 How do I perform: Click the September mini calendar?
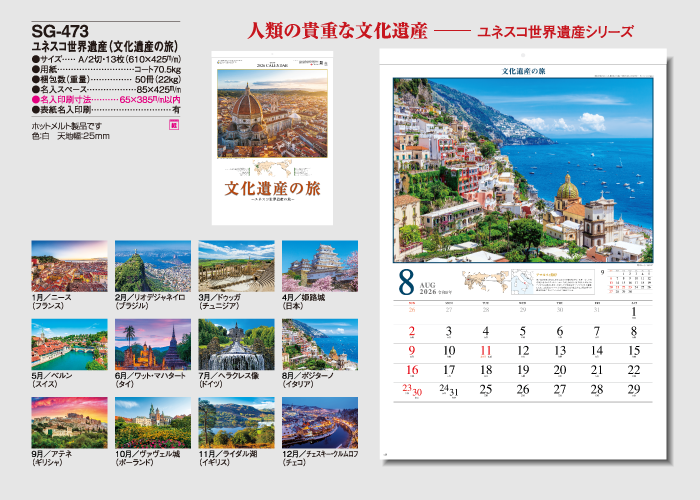coord(627,283)
